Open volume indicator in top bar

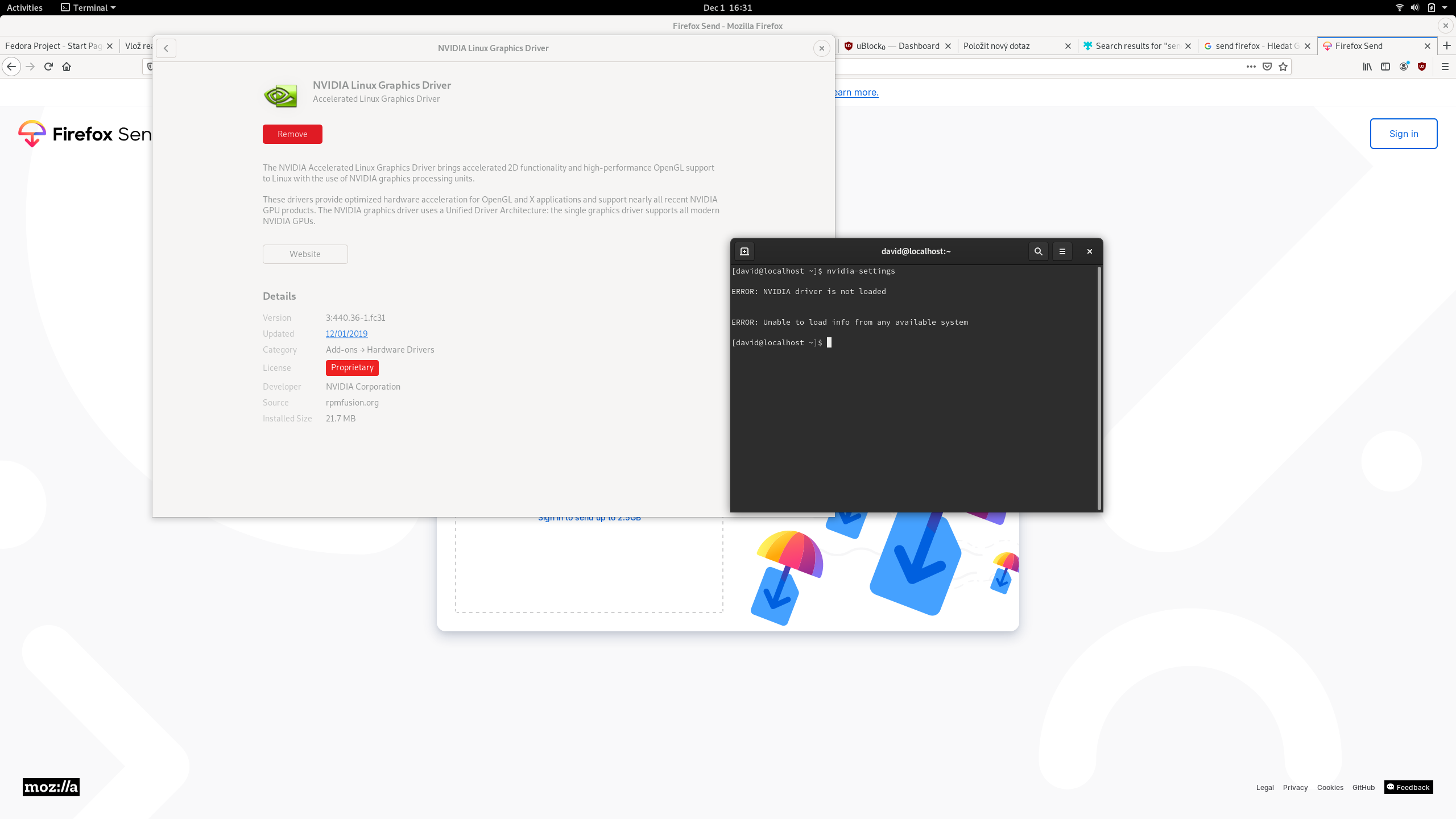[1415, 7]
